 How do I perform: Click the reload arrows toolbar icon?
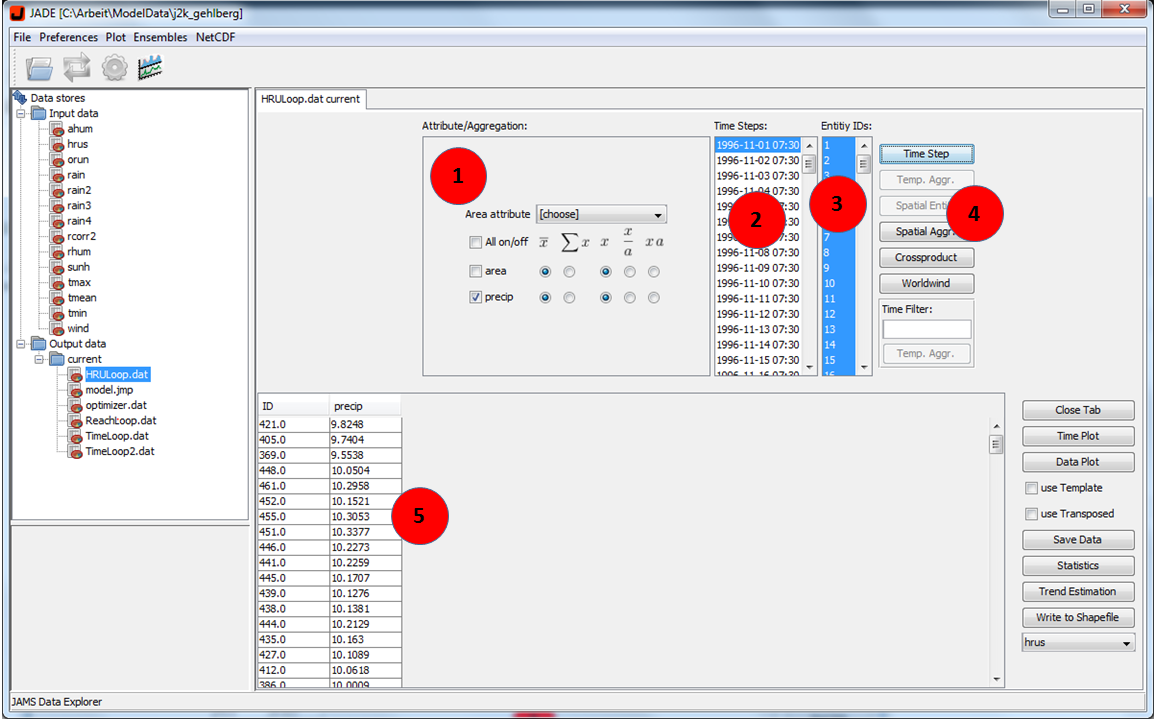coord(77,68)
